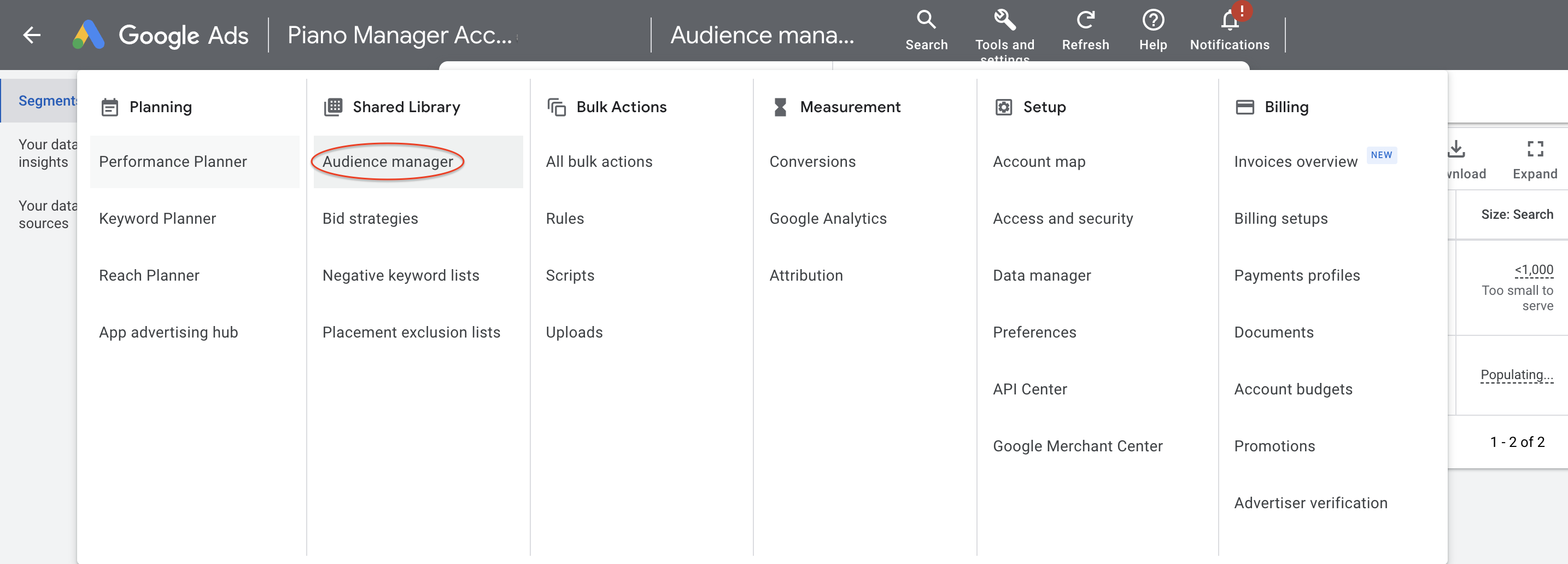
Task: Open Access and security
Action: tap(1063, 218)
